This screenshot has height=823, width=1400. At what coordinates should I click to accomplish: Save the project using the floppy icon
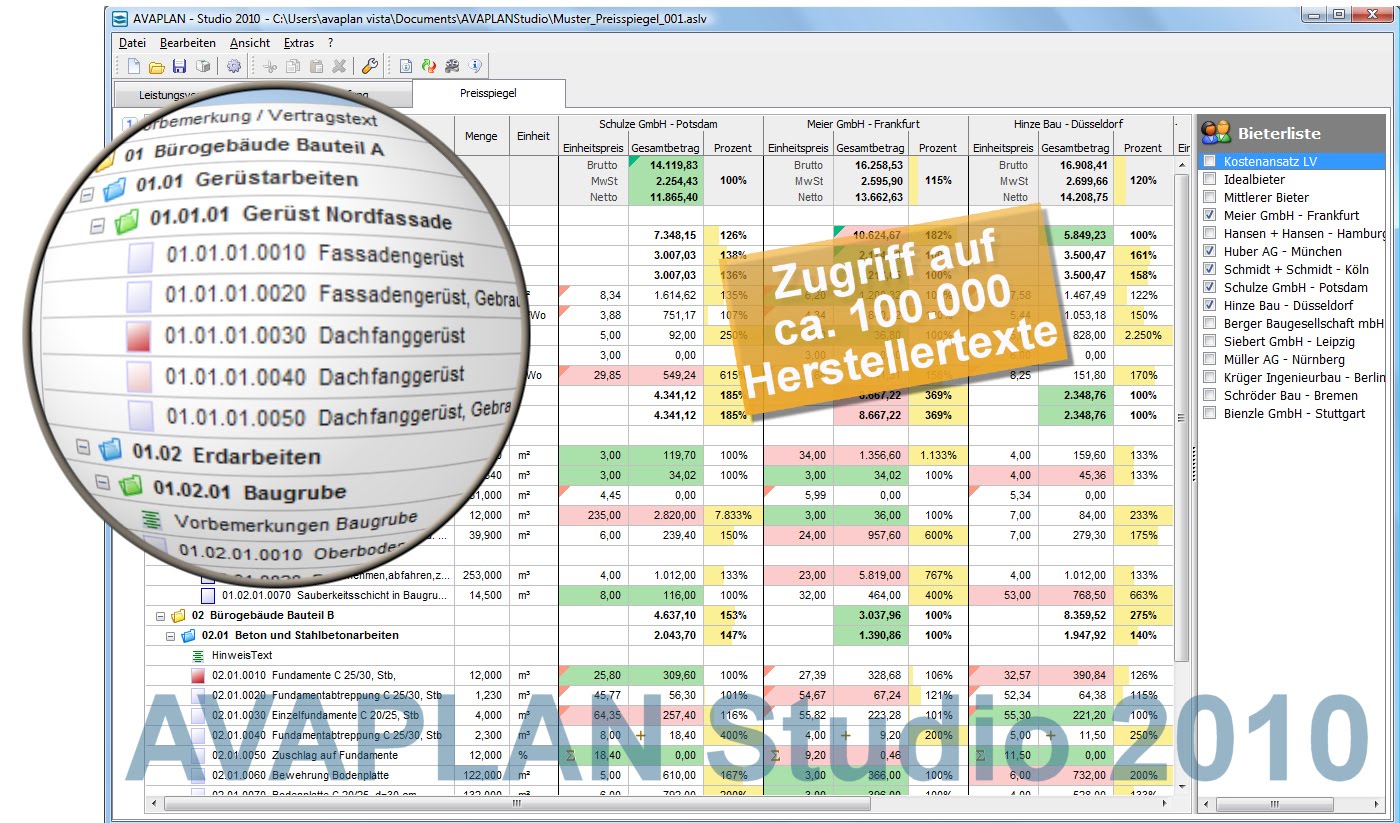180,67
